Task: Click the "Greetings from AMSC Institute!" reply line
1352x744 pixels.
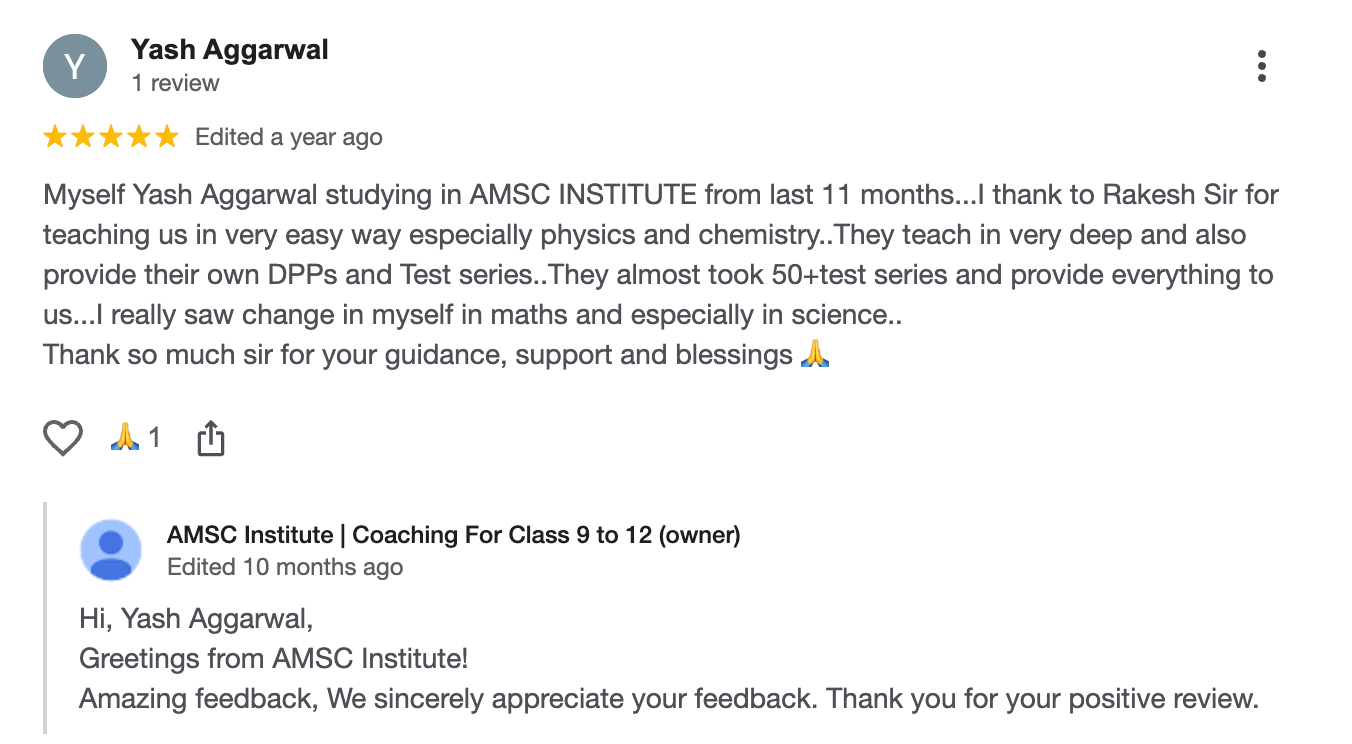Action: (273, 659)
